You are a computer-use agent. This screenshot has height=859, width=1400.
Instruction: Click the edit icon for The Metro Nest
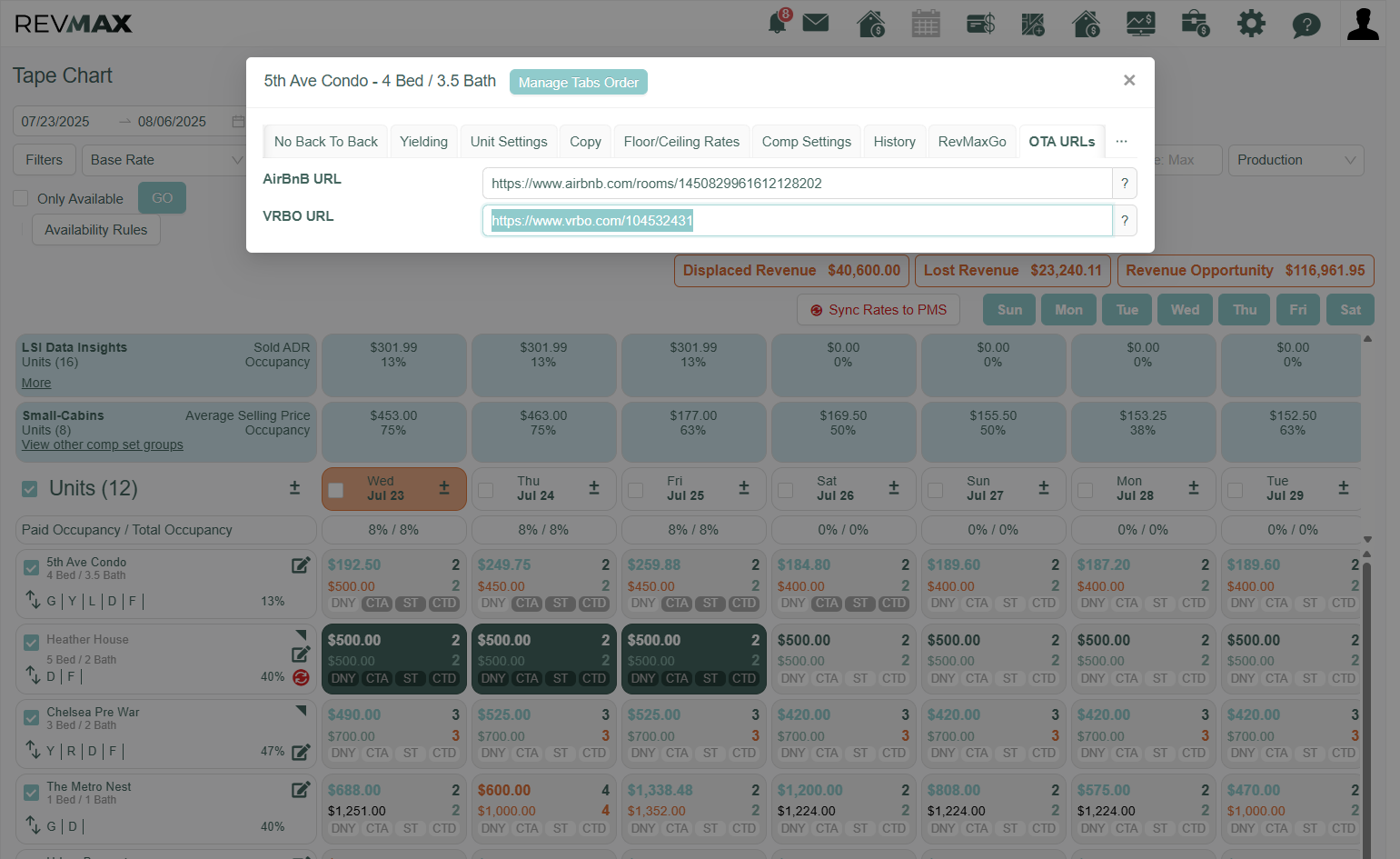[x=301, y=790]
